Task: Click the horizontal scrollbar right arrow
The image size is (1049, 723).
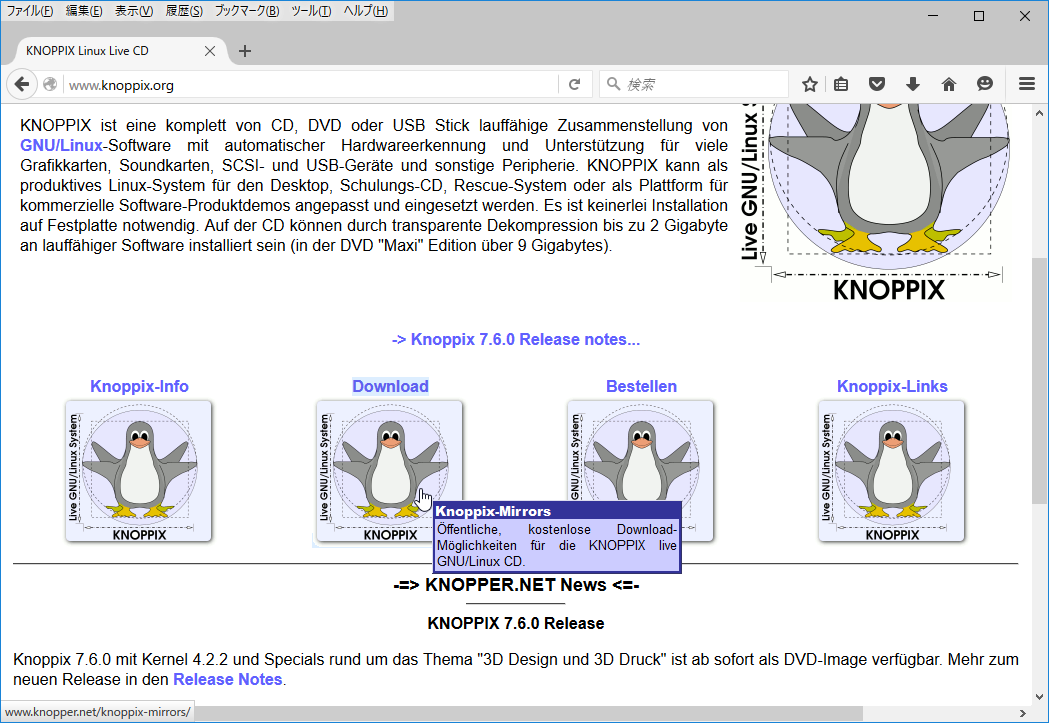Action: [1023, 713]
